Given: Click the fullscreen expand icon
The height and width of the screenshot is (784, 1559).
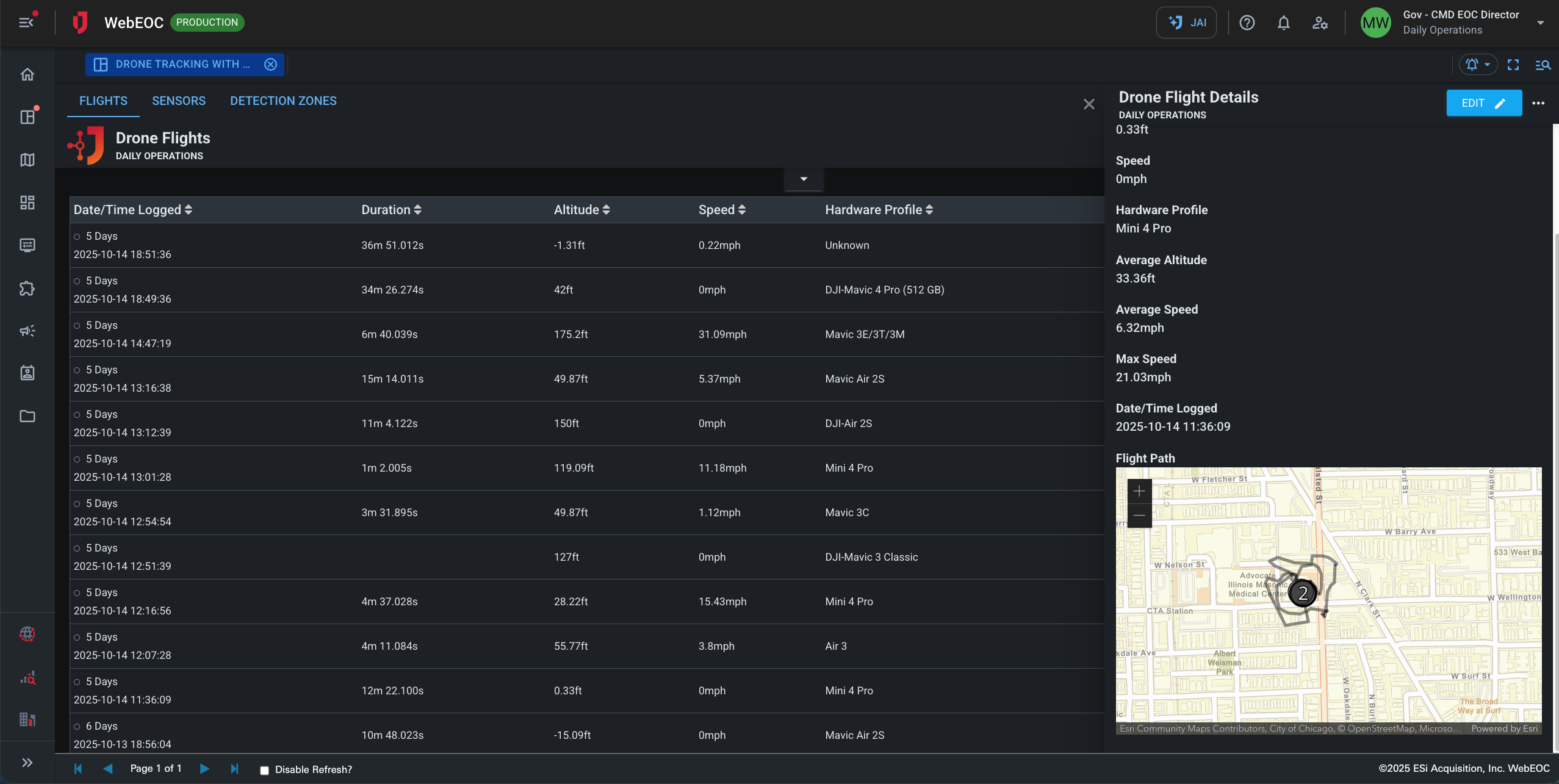Looking at the screenshot, I should 1513,65.
